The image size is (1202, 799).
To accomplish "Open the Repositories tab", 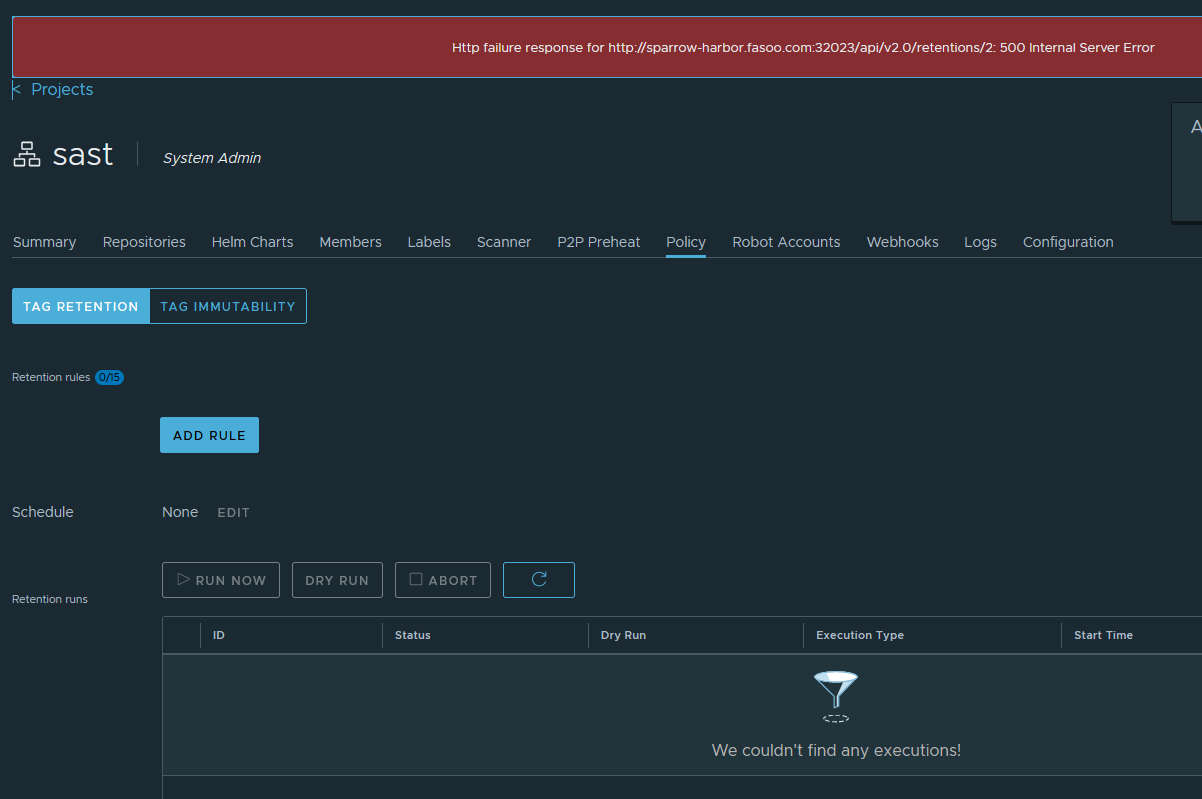I will click(144, 242).
